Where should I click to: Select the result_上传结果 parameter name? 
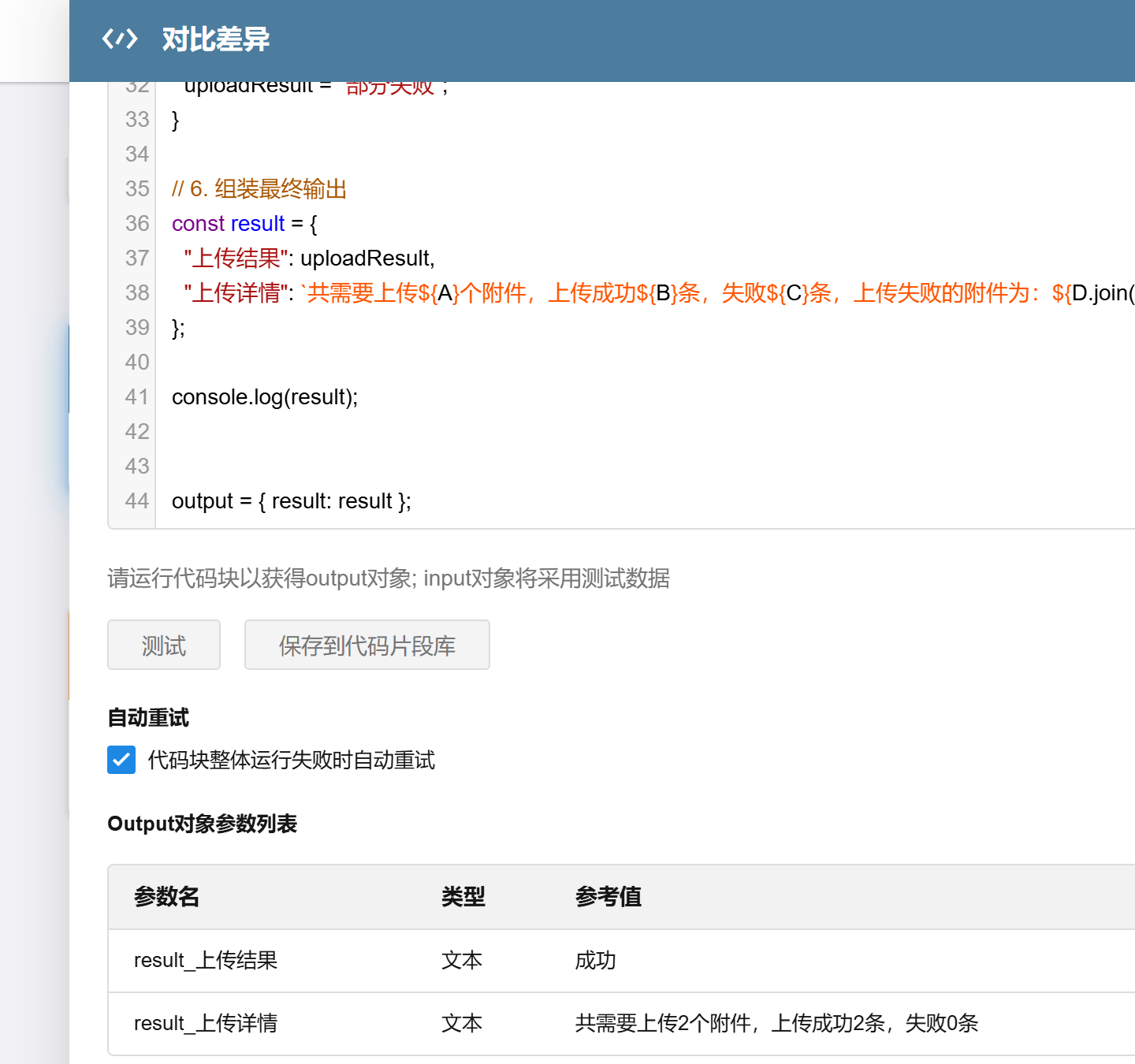(206, 961)
